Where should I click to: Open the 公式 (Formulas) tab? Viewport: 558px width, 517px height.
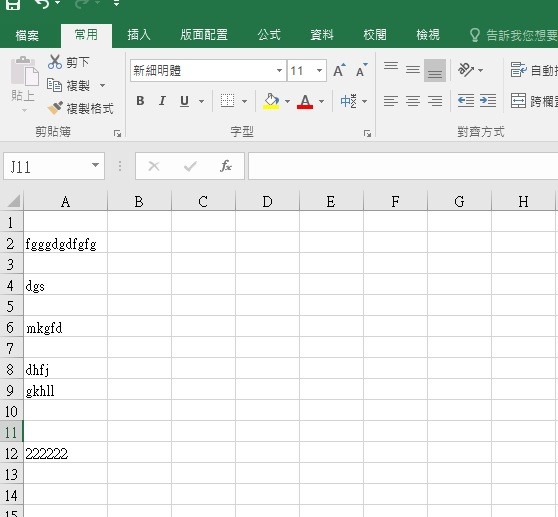point(269,35)
